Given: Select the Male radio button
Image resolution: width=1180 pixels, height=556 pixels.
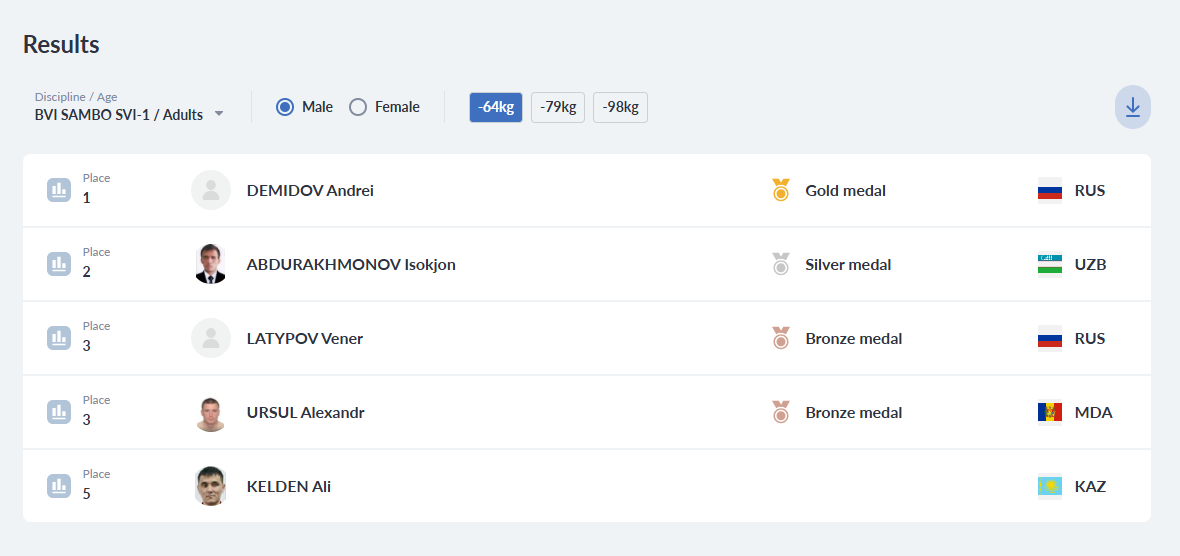Looking at the screenshot, I should pos(285,107).
